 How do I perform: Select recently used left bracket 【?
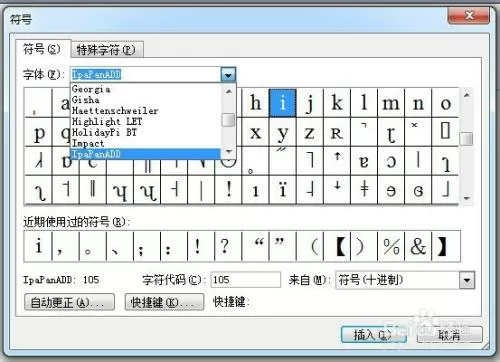(x=337, y=247)
